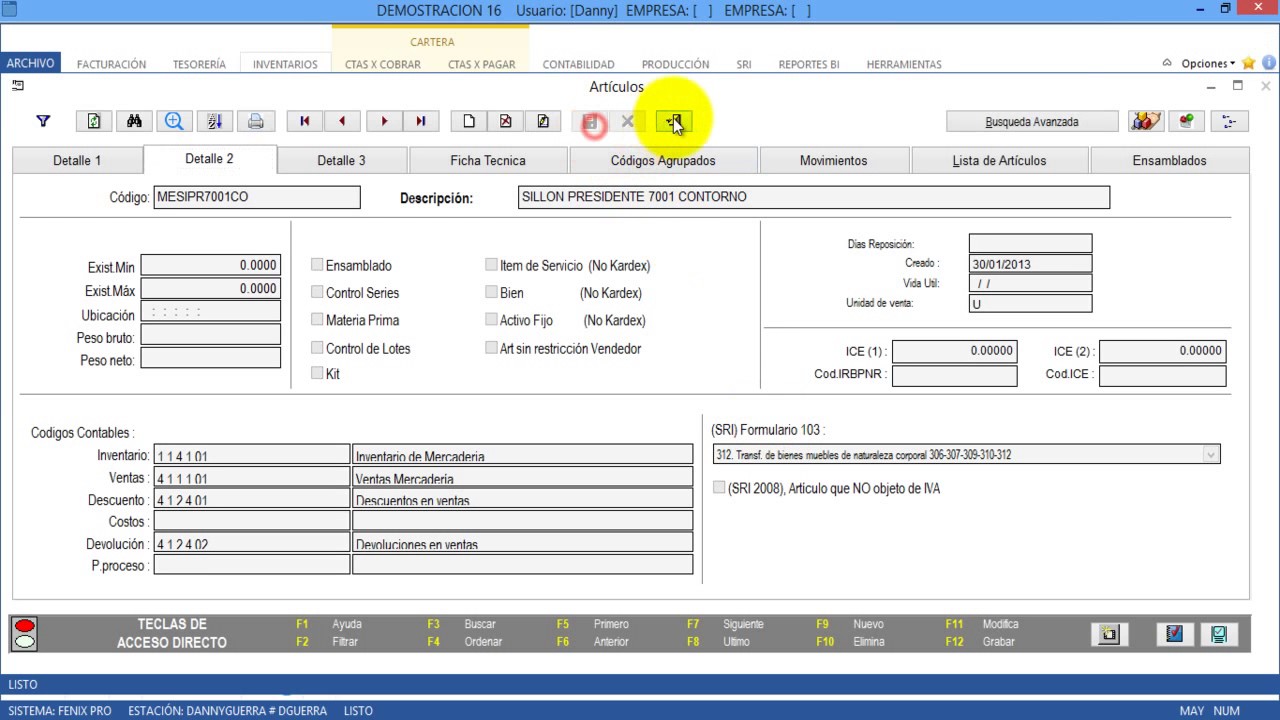Collapse the ribbon with the up chevron
The image size is (1280, 720).
tap(1167, 63)
